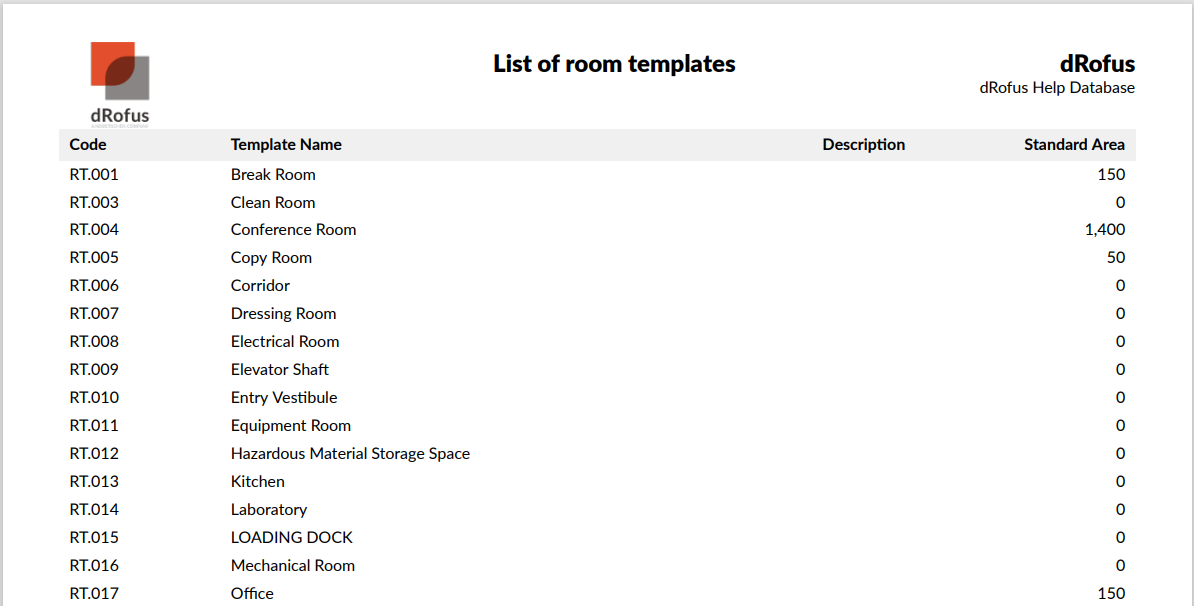Click the RT.016 code cell
Image resolution: width=1194 pixels, height=606 pixels.
point(94,566)
